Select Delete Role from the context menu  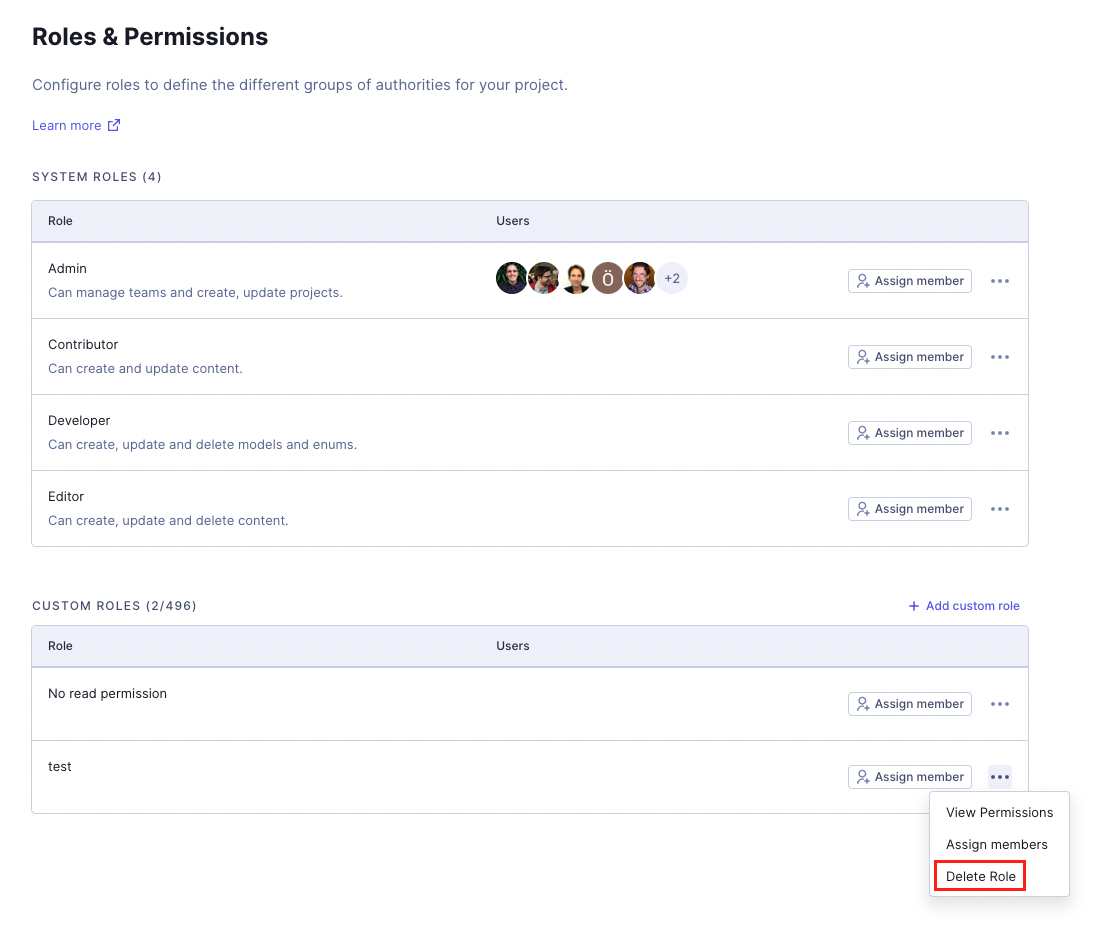point(980,877)
